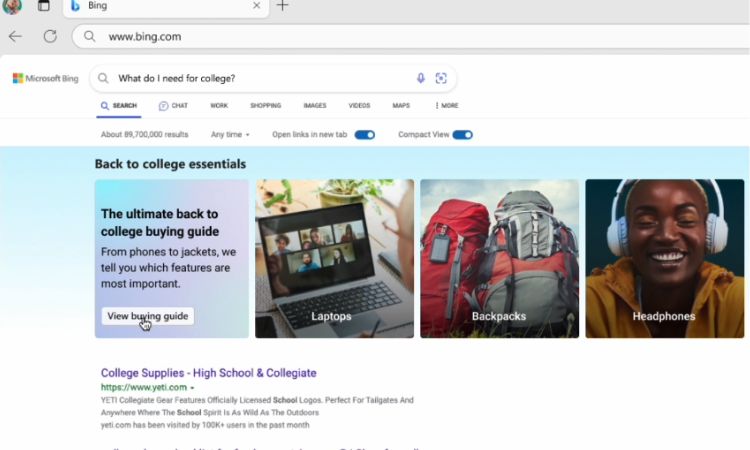The height and width of the screenshot is (450, 750).
Task: Click About 89,700,000 results text
Action: click(x=144, y=135)
